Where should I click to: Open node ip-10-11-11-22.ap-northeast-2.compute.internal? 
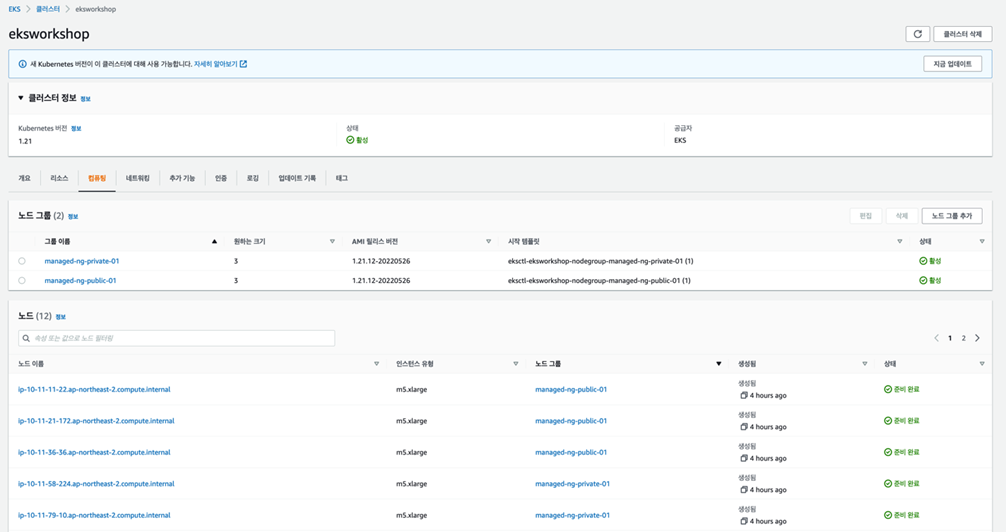(x=94, y=390)
